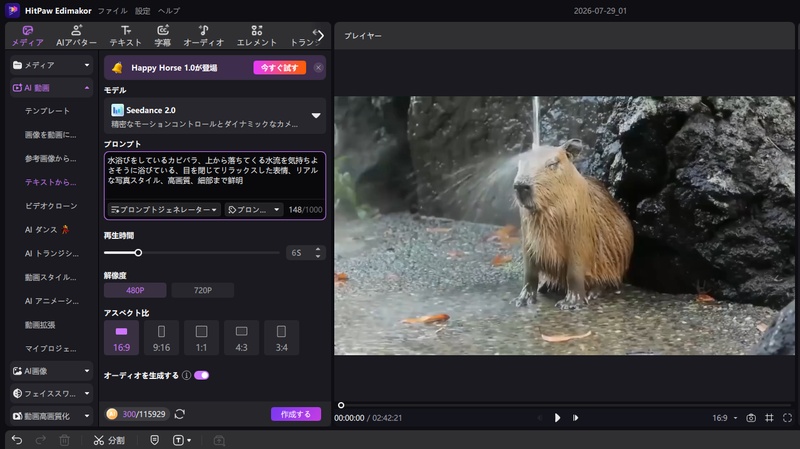Click the HitPaw Edimakor logo icon

(x=13, y=10)
